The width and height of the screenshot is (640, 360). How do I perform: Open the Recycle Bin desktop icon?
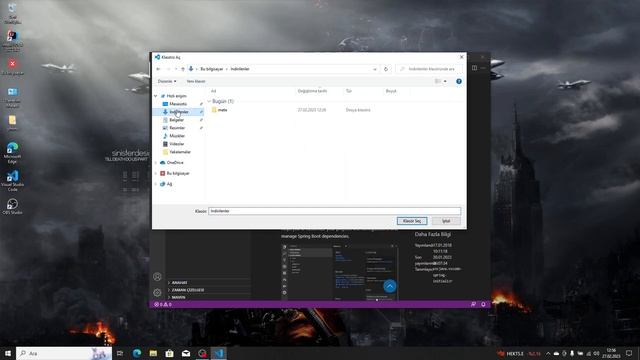tap(12, 13)
